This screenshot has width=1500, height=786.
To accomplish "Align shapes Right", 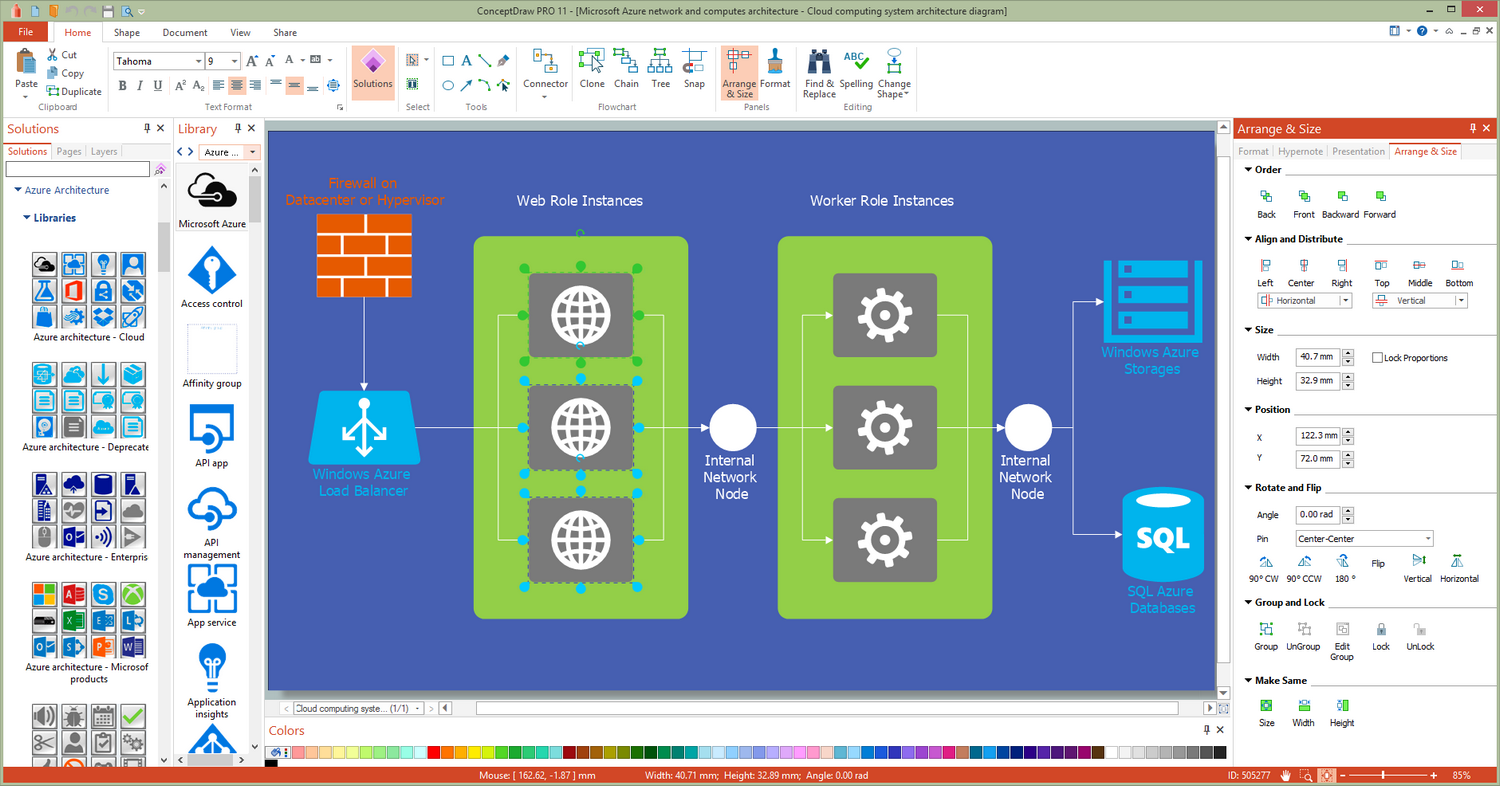I will tap(1342, 272).
